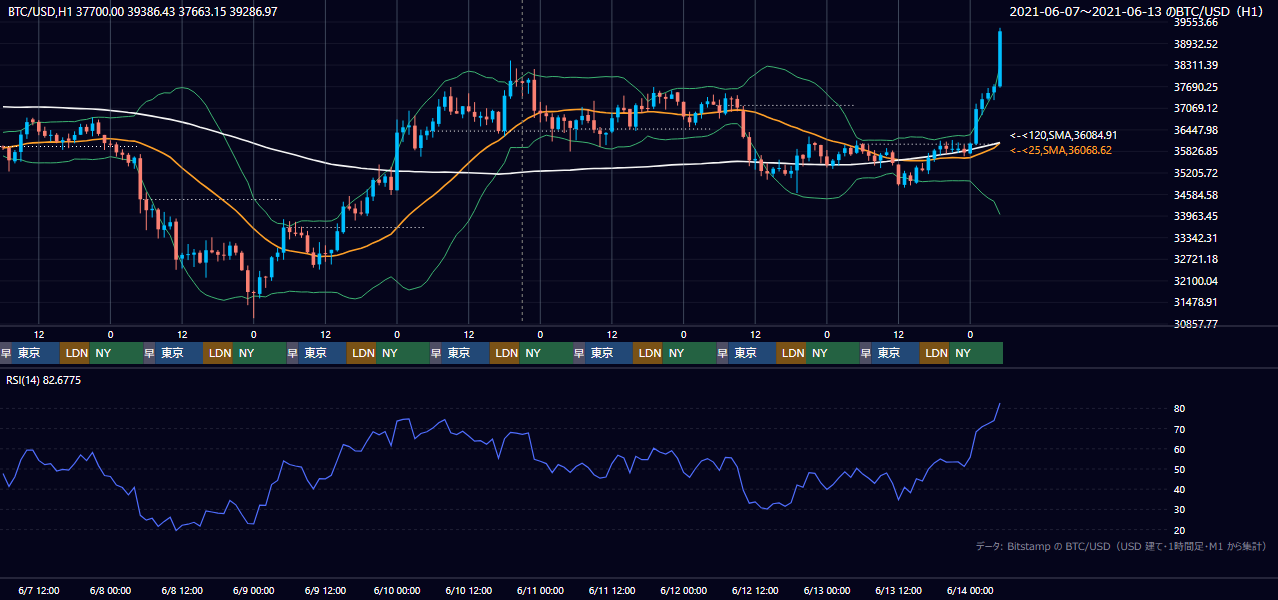Click the 30857.77 price axis label

tap(1197, 324)
